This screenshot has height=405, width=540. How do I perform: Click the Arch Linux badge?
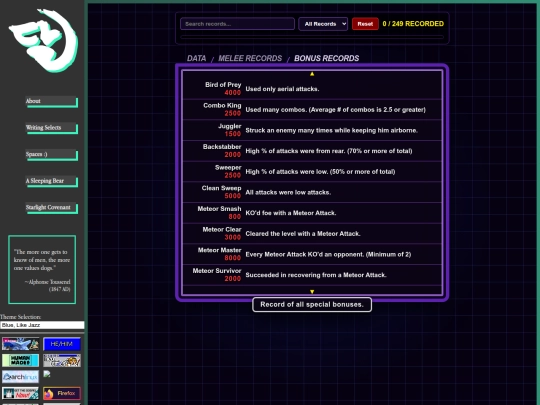tap(20, 377)
